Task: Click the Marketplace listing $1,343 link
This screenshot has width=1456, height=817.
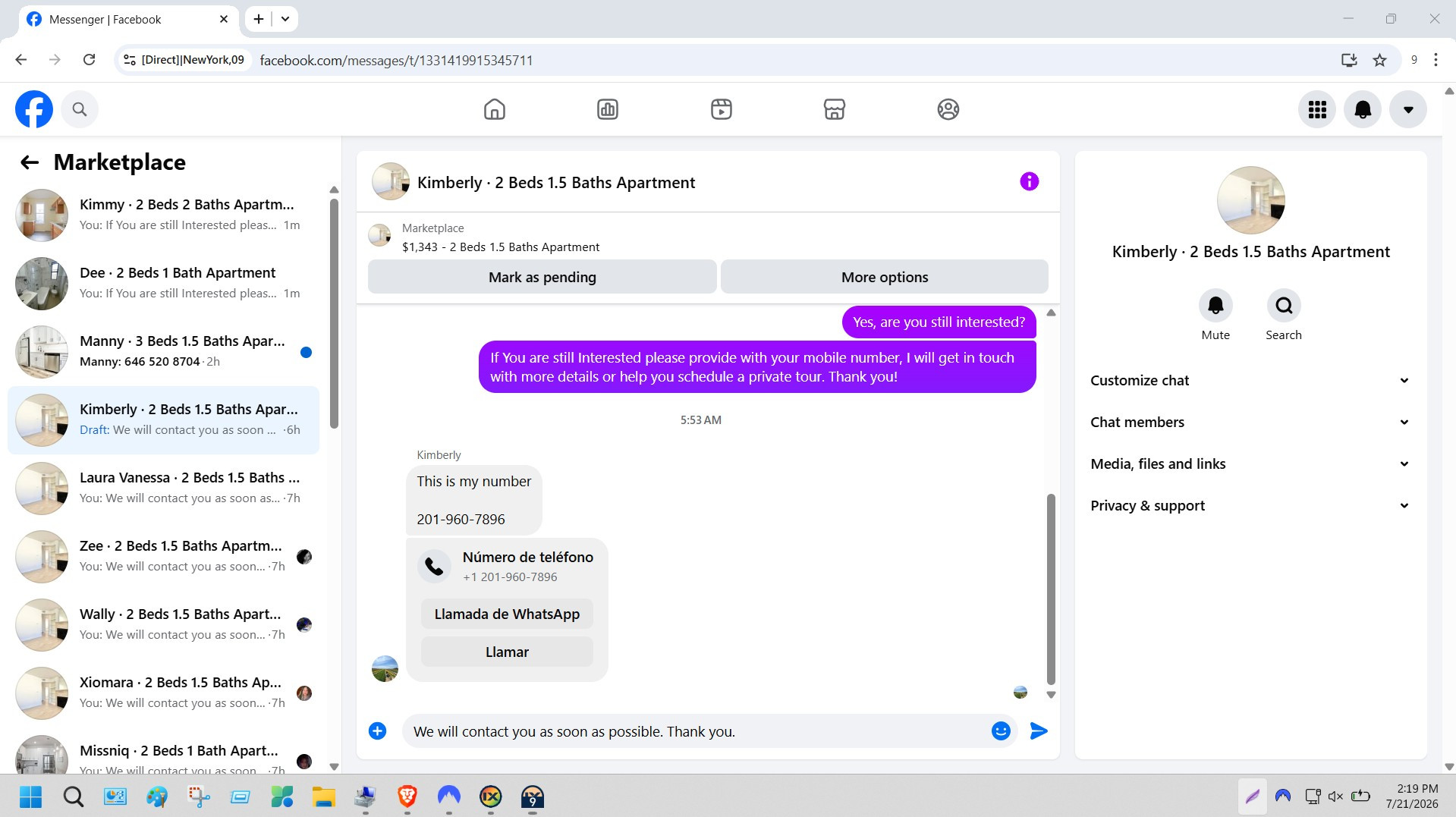Action: coord(501,247)
